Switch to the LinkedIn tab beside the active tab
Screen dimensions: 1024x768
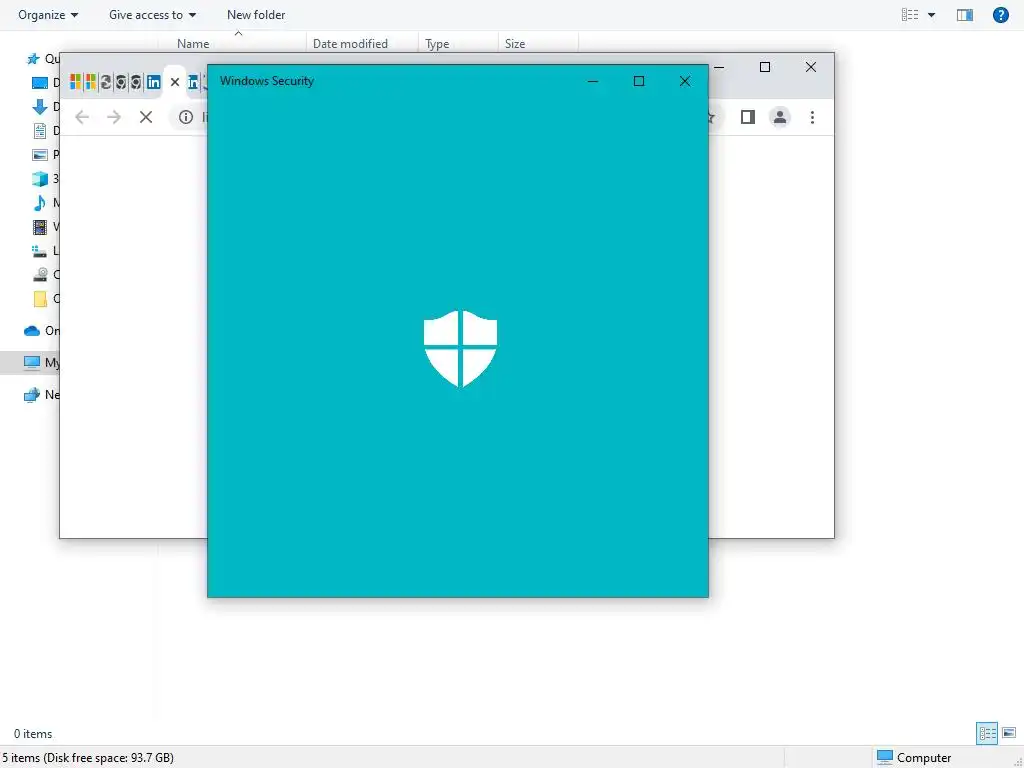153,82
